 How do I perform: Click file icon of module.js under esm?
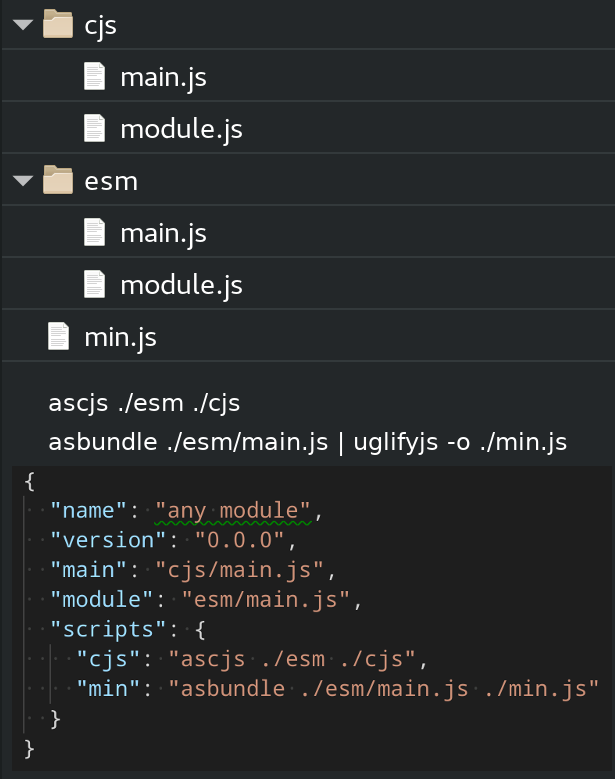[94, 285]
